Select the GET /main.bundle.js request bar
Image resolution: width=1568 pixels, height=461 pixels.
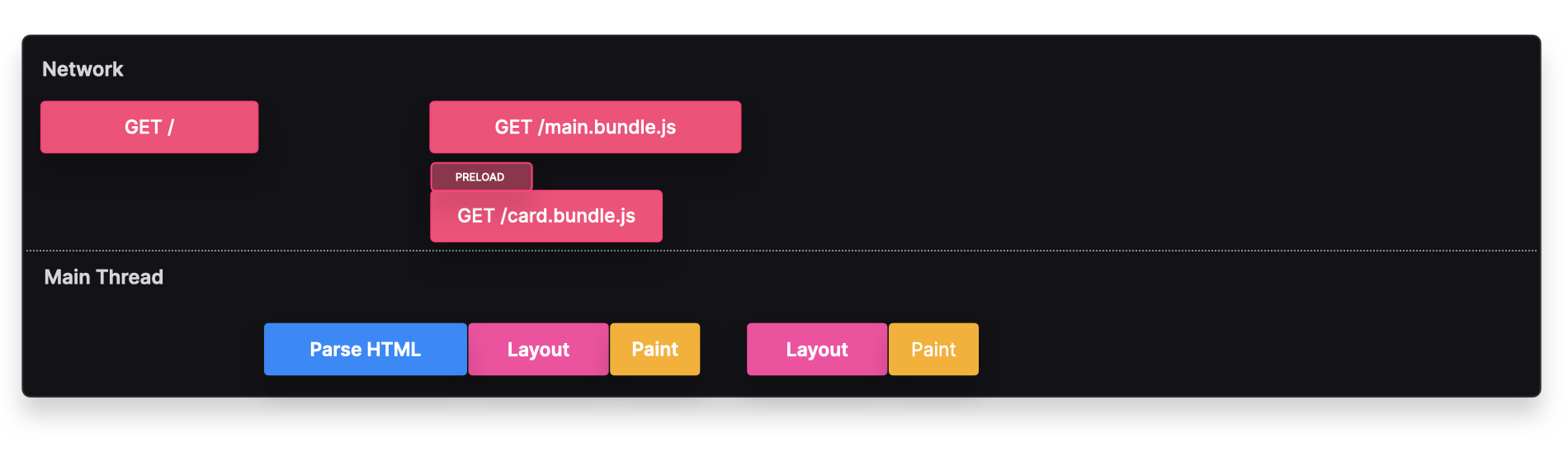pos(585,127)
